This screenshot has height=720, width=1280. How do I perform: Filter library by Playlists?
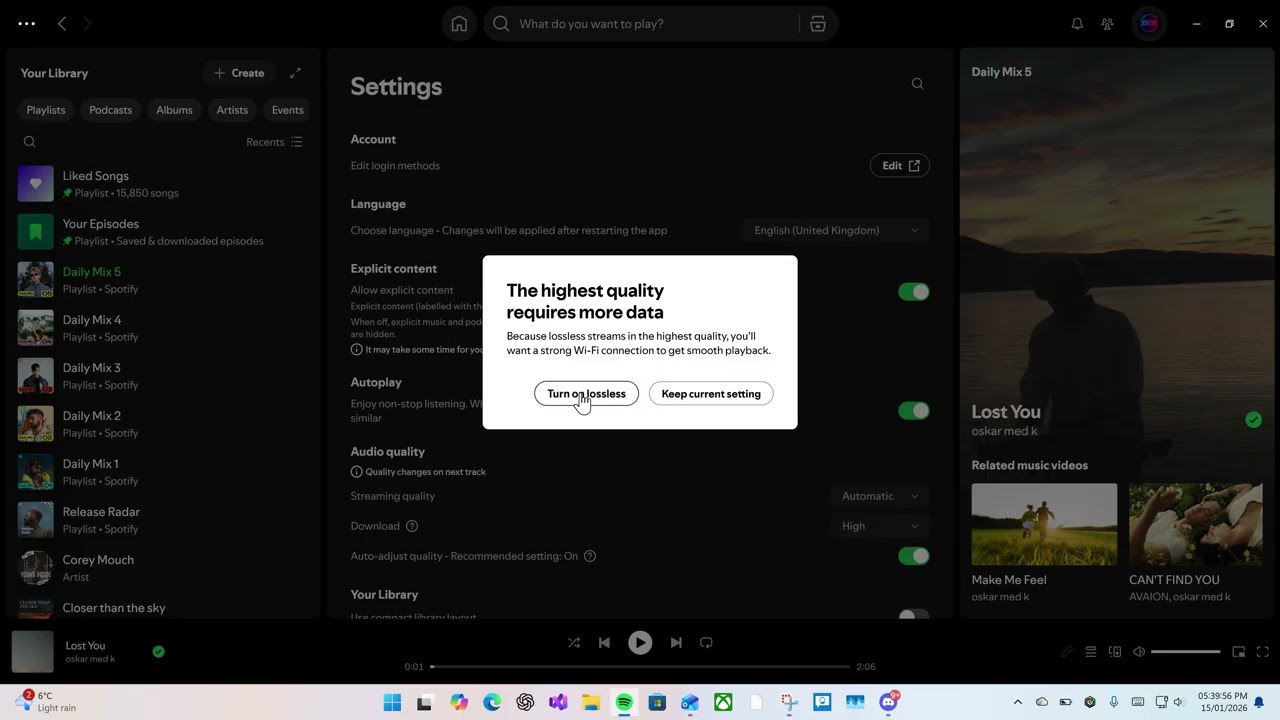[46, 110]
